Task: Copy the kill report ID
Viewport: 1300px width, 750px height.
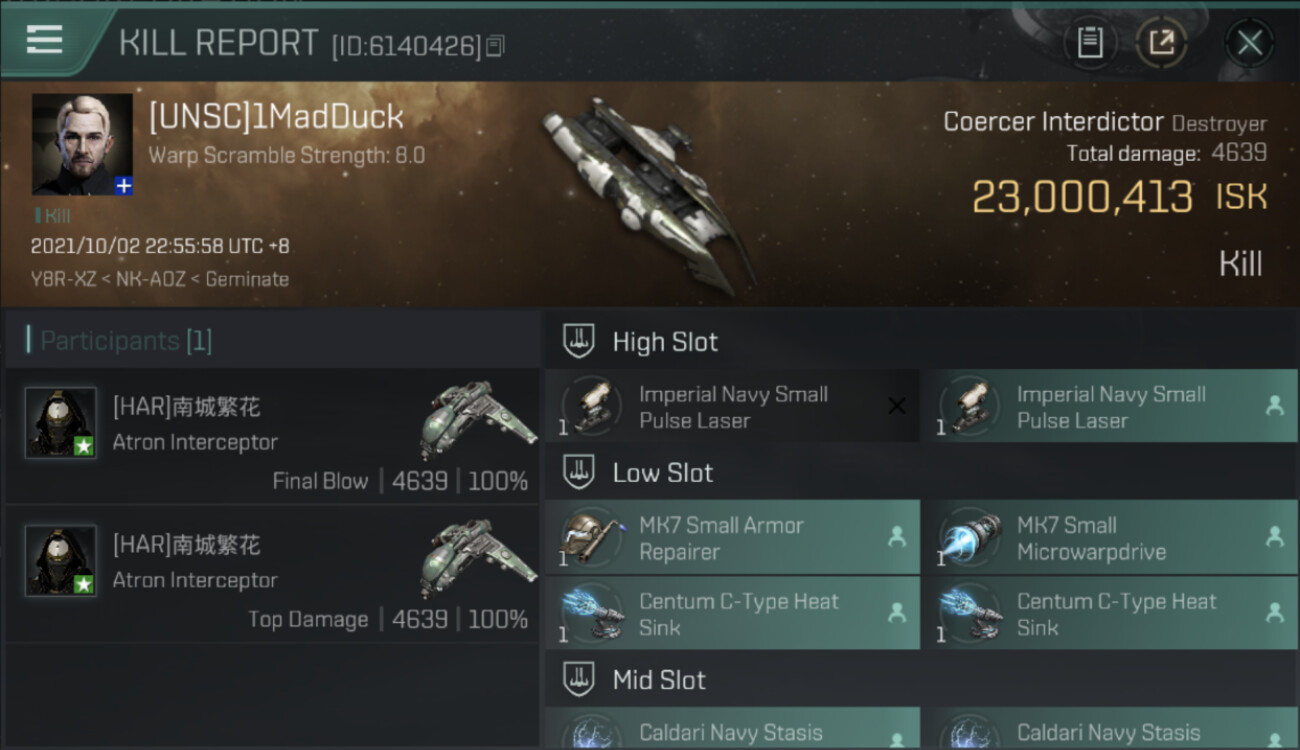Action: click(x=496, y=46)
